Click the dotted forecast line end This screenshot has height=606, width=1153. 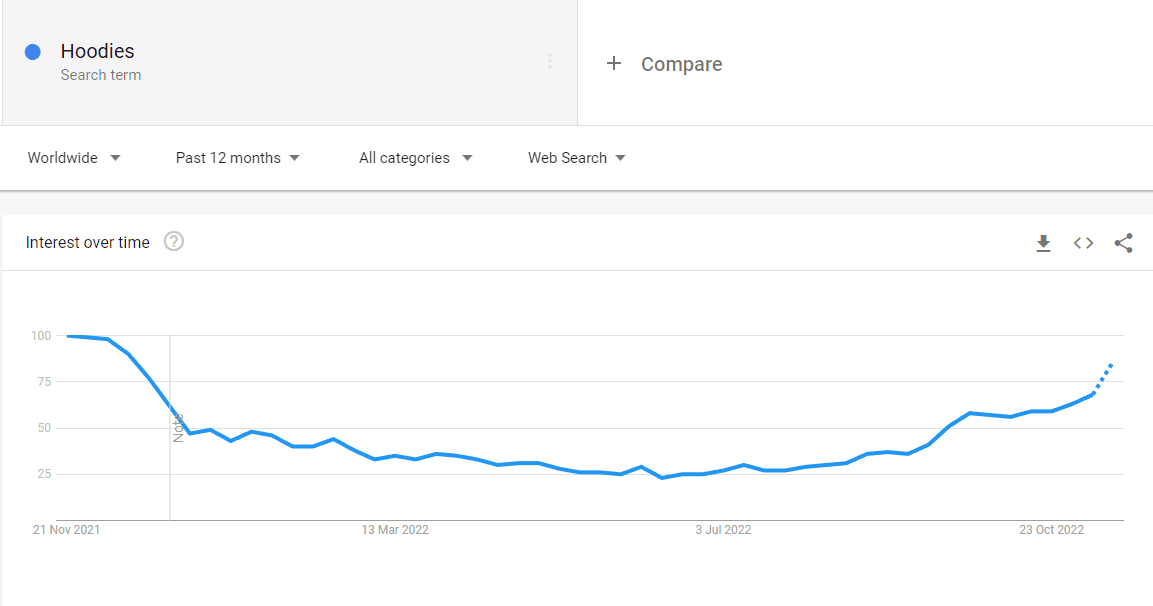pyautogui.click(x=1111, y=364)
